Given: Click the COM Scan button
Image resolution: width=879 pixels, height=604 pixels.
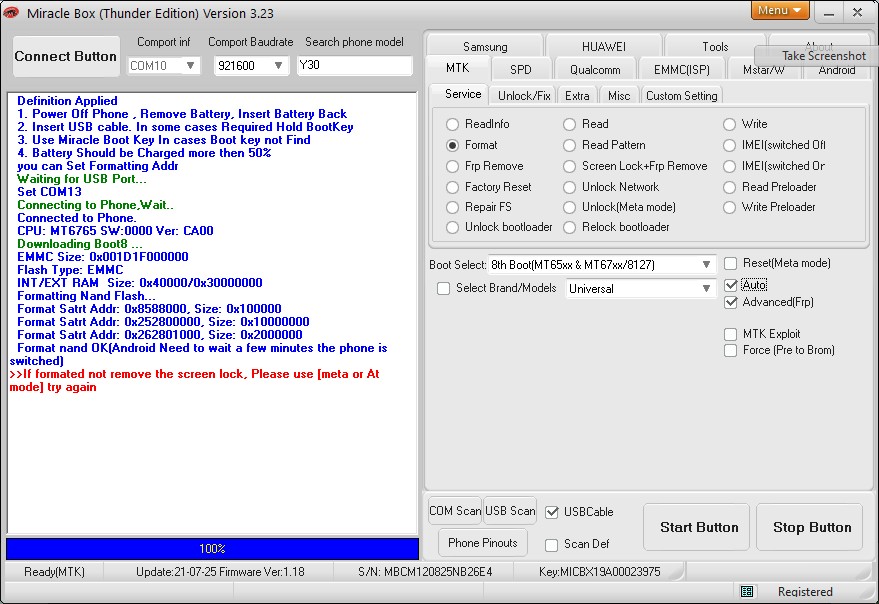Looking at the screenshot, I should [455, 511].
